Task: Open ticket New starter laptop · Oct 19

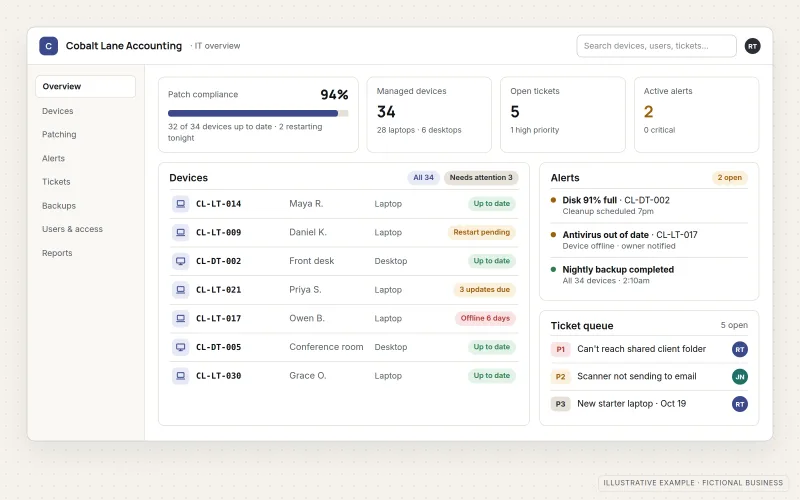Action: point(649,404)
